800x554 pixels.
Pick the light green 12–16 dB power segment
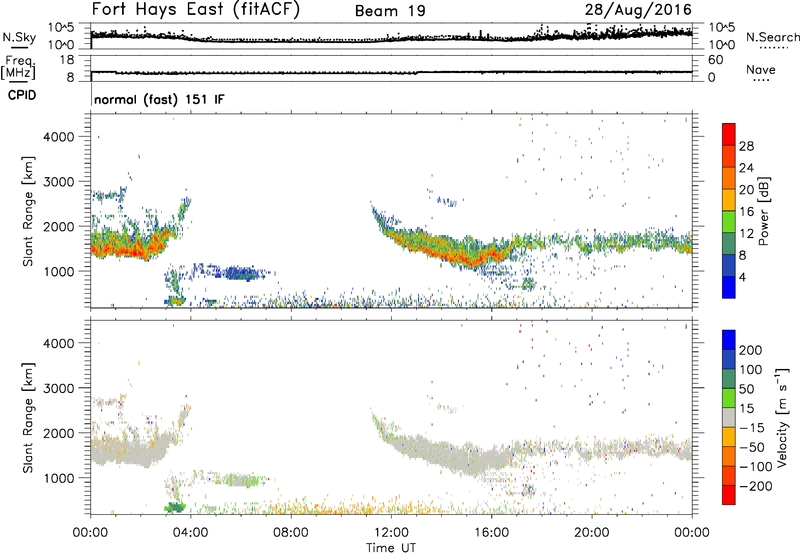coord(729,221)
